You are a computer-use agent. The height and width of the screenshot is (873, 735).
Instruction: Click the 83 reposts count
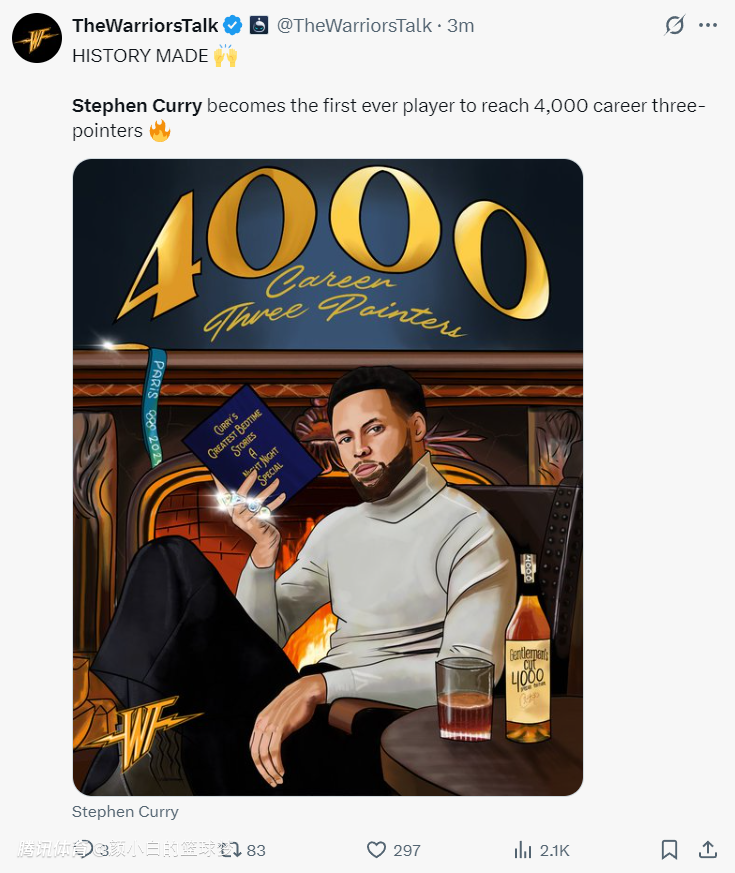(x=256, y=850)
